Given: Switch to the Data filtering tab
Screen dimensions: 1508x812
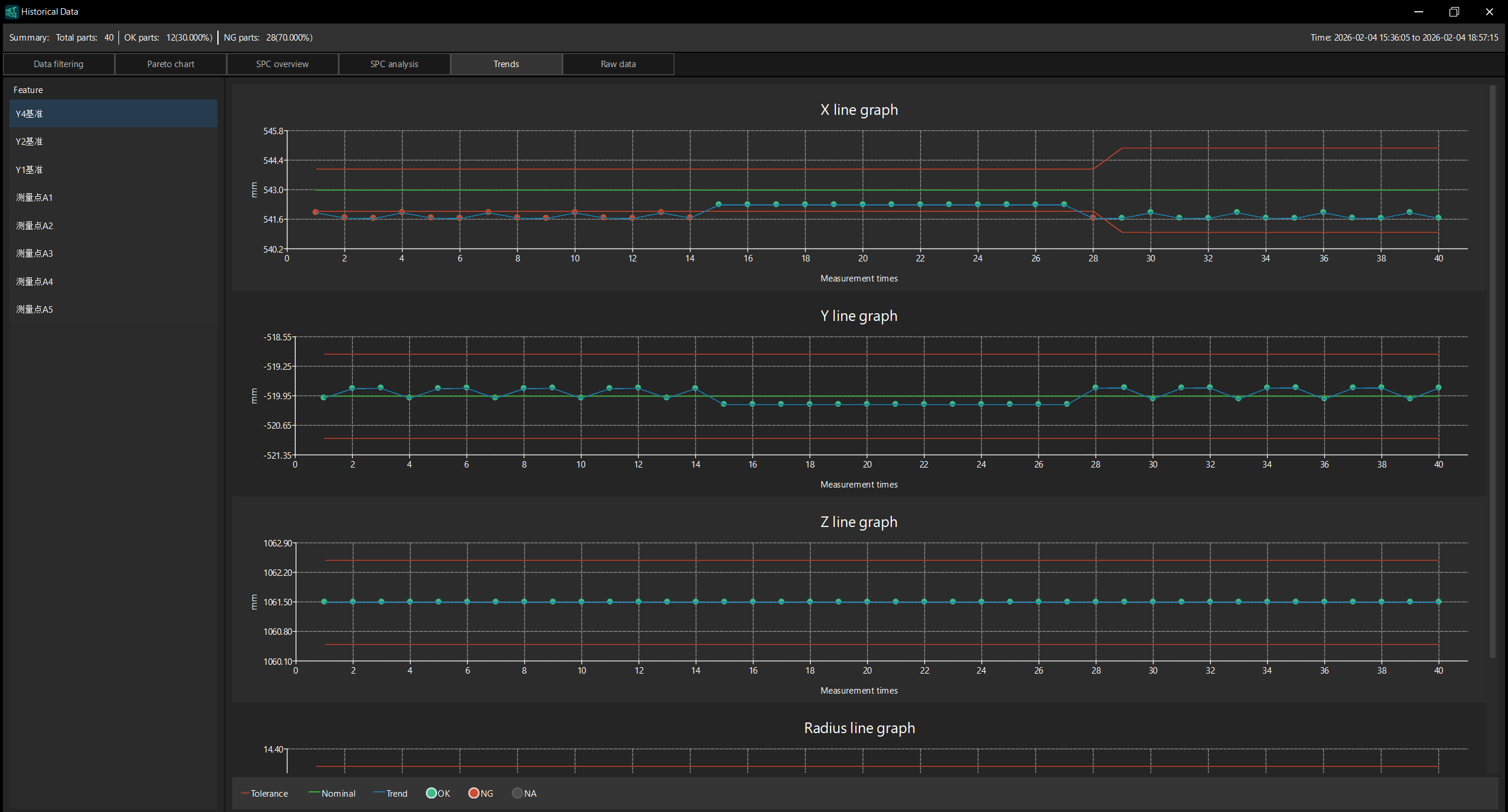Looking at the screenshot, I should (58, 64).
